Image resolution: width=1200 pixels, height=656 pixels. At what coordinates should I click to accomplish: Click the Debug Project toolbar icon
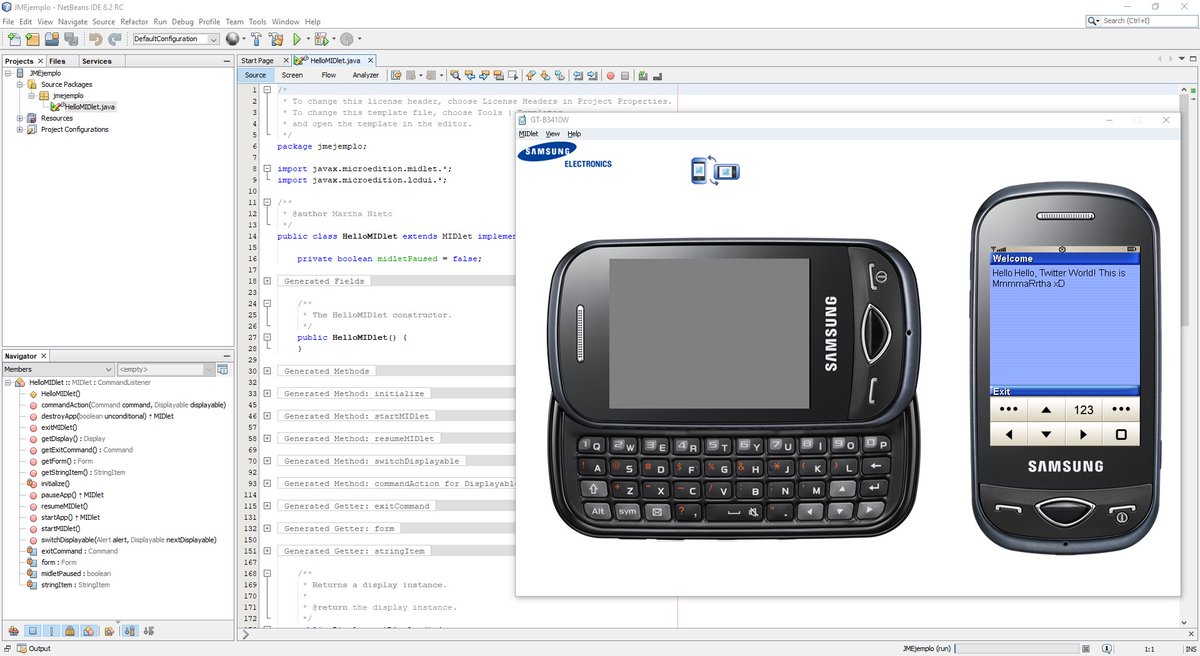[322, 39]
